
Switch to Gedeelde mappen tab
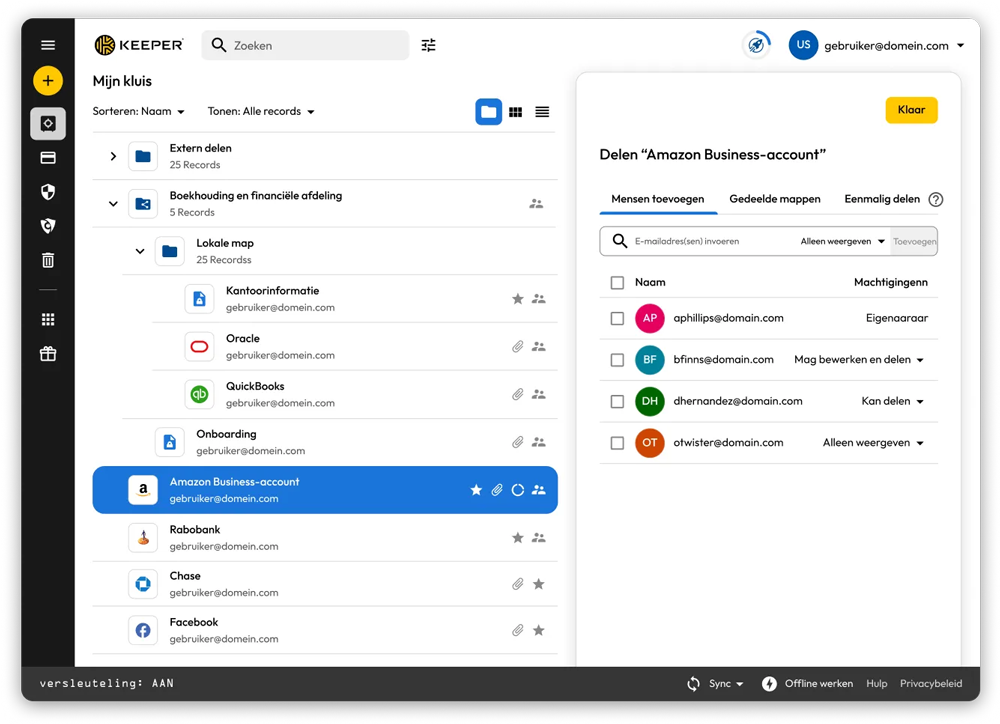[775, 199]
